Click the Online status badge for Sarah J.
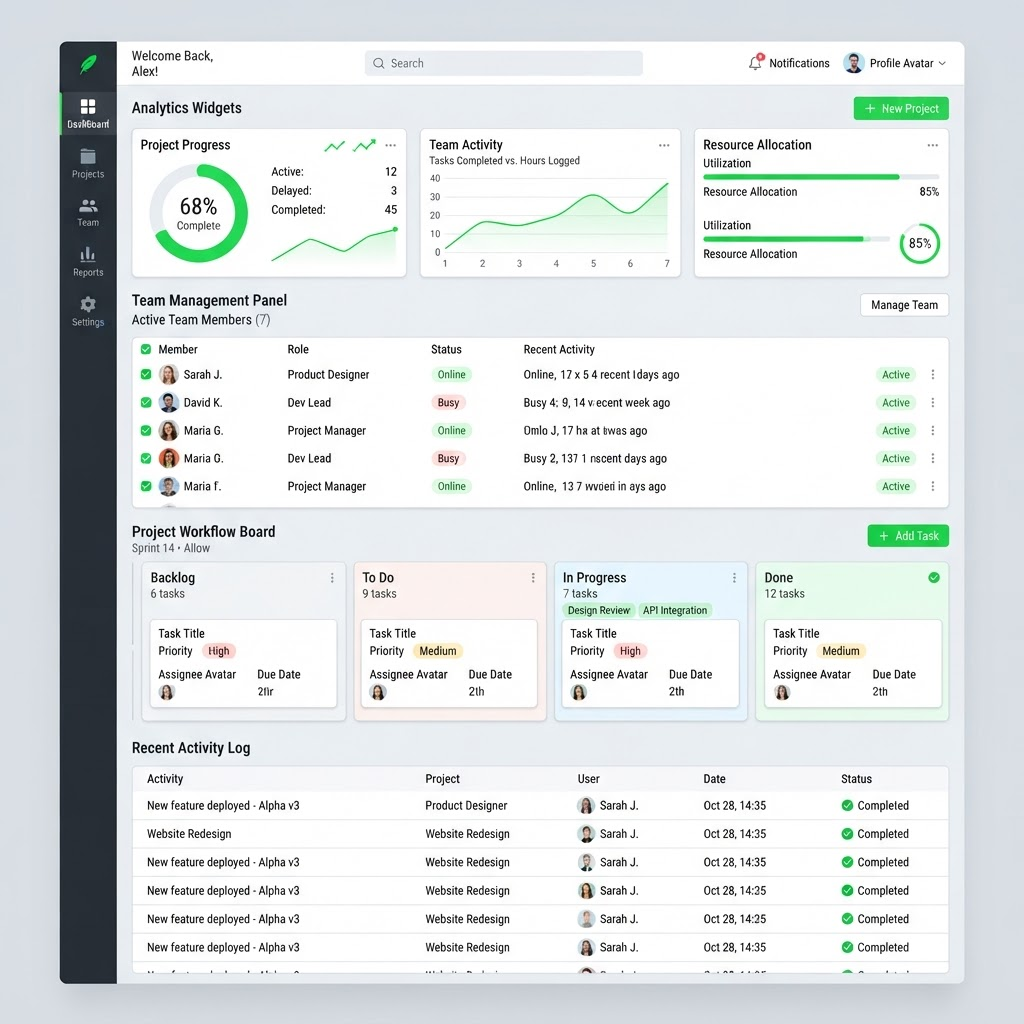This screenshot has height=1024, width=1024. click(x=451, y=374)
